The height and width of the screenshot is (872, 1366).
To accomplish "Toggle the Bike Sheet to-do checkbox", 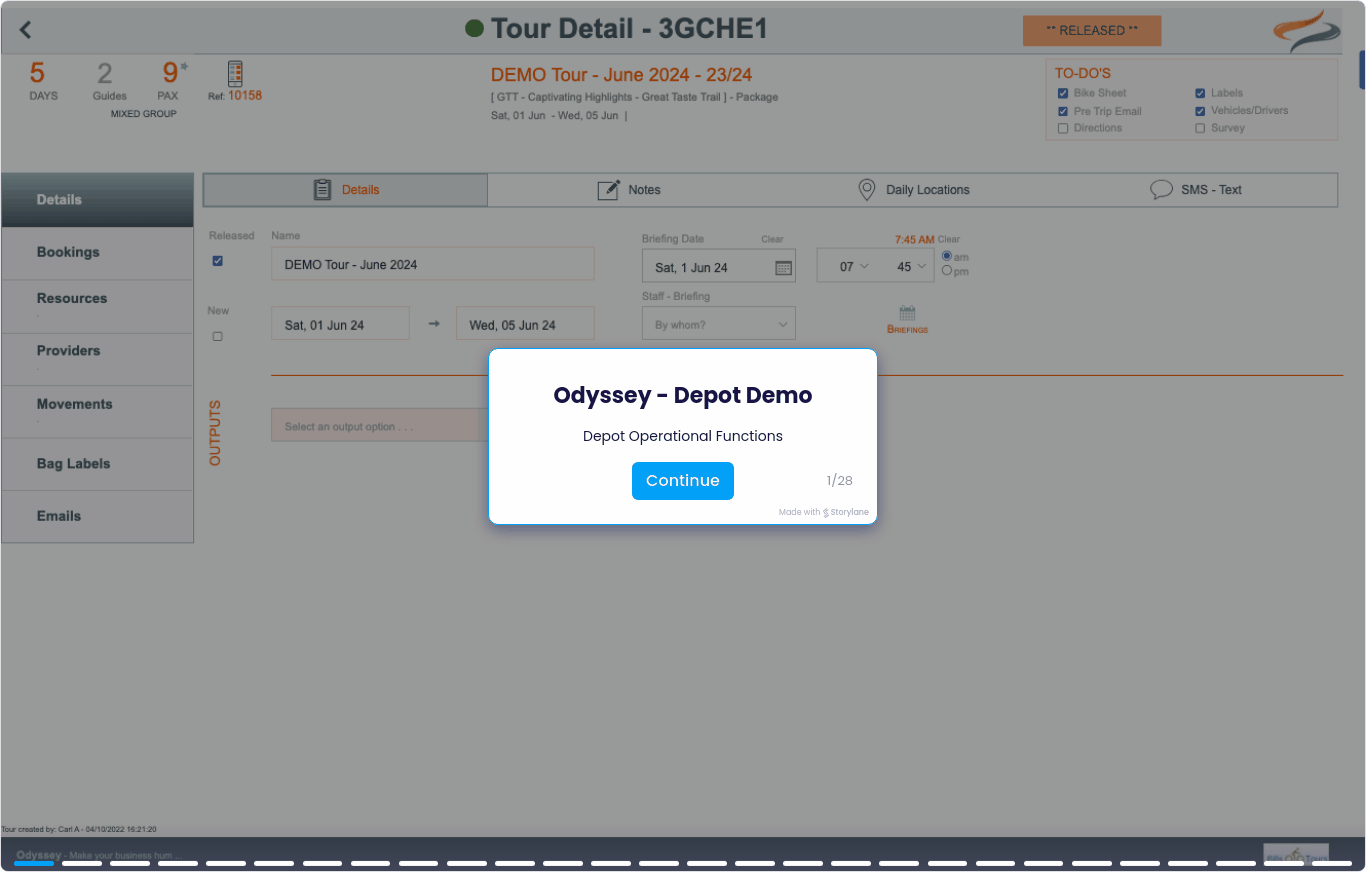I will click(x=1063, y=93).
